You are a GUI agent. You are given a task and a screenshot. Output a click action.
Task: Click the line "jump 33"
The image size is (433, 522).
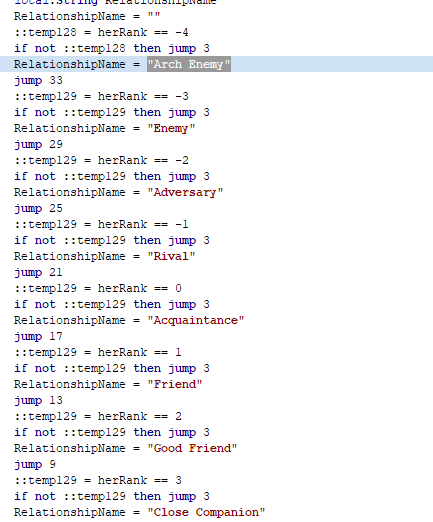[x=38, y=80]
